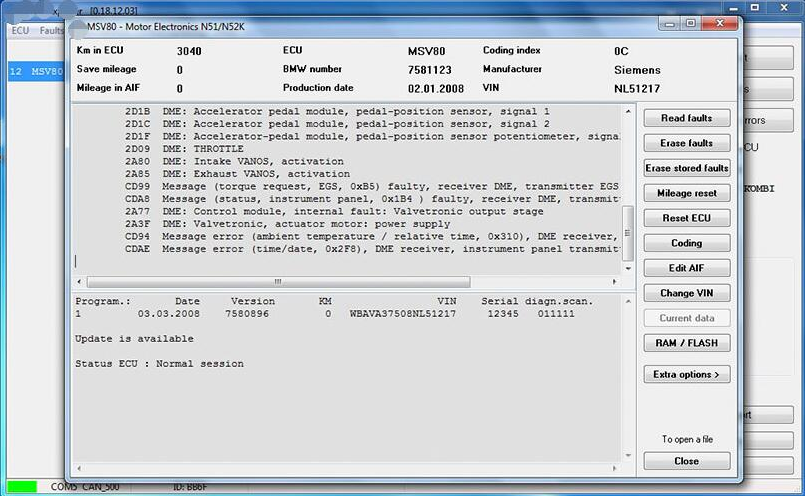Image resolution: width=805 pixels, height=496 pixels.
Task: Click Km in ECU value 3040
Action: 189,51
